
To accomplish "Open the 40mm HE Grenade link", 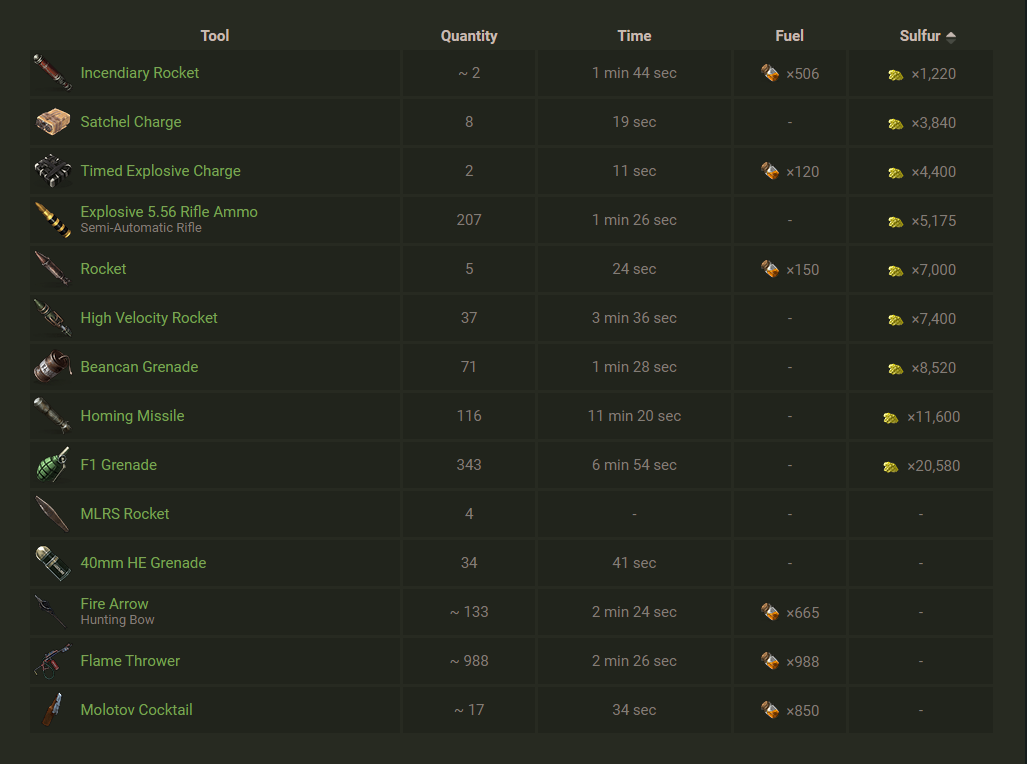I will (x=143, y=563).
